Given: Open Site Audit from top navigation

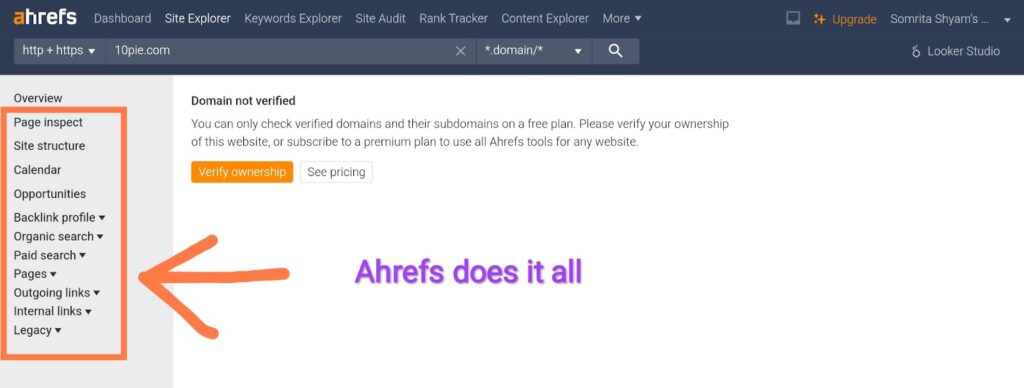Looking at the screenshot, I should click(380, 18).
